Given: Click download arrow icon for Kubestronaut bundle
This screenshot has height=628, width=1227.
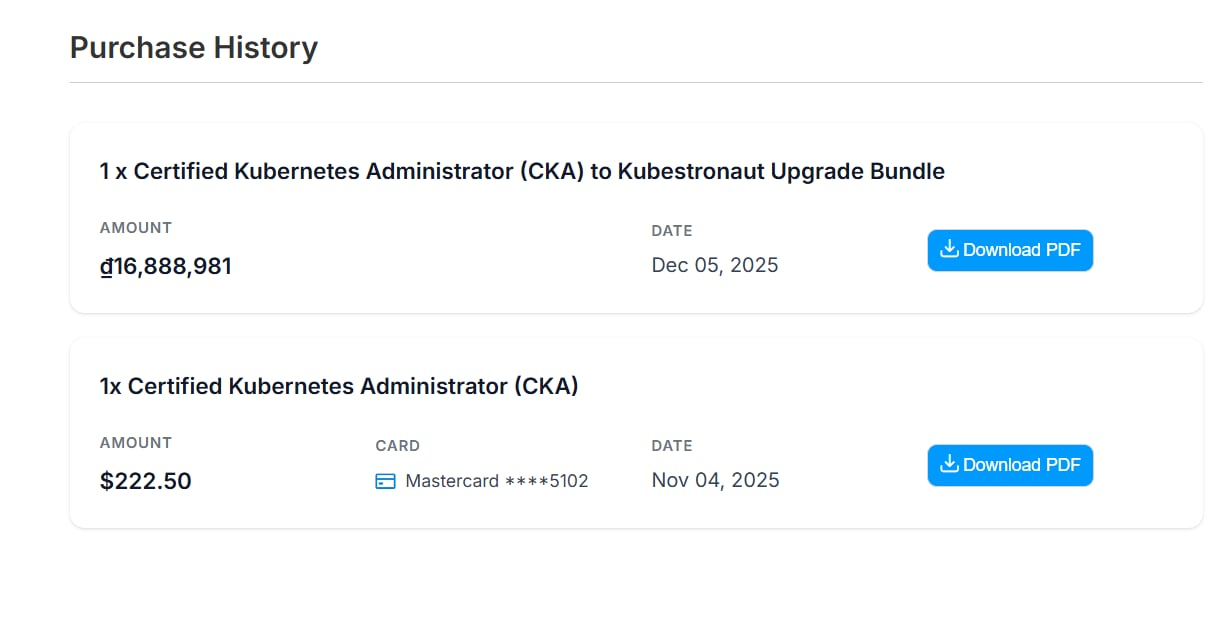Looking at the screenshot, I should coord(949,250).
